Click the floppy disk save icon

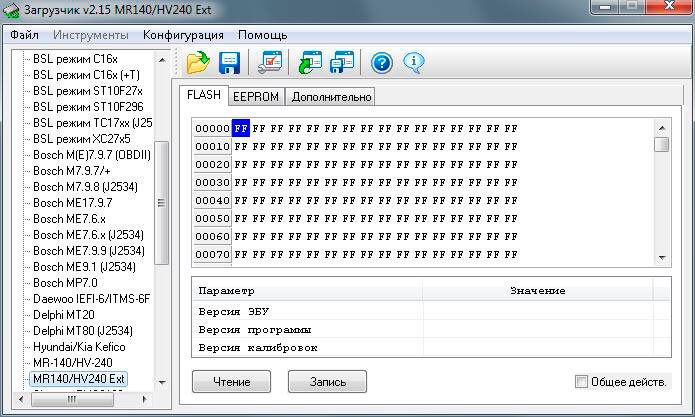click(230, 62)
